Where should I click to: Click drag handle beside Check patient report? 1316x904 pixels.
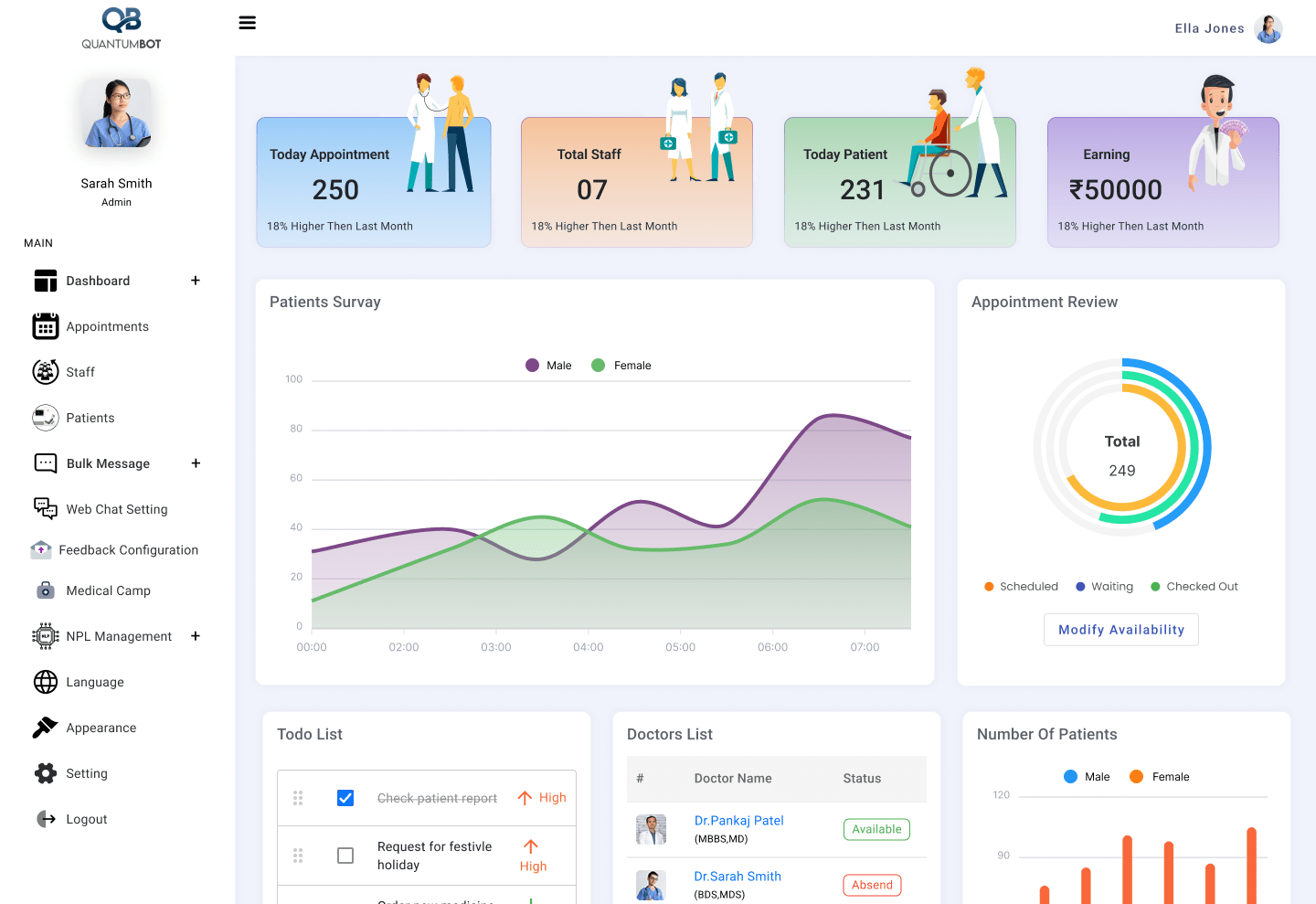click(298, 798)
